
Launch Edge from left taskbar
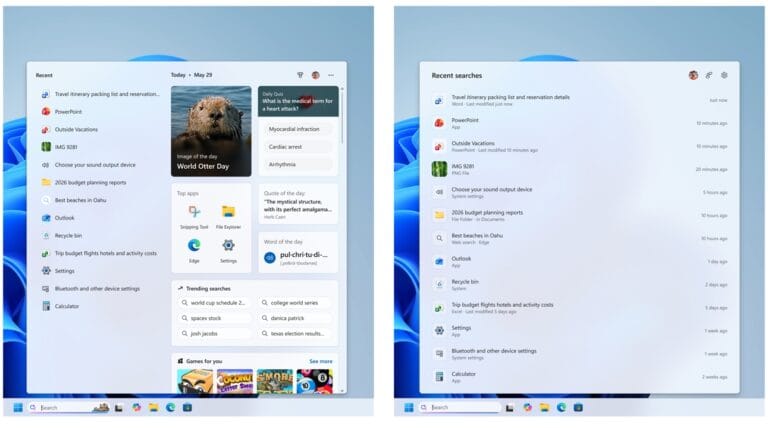170,407
